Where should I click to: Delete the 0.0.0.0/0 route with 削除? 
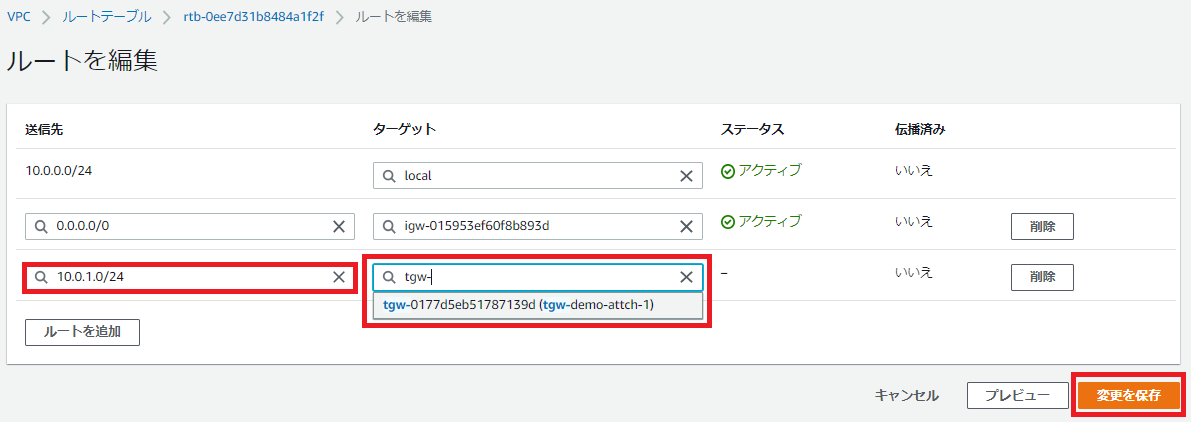pyautogui.click(x=1042, y=226)
